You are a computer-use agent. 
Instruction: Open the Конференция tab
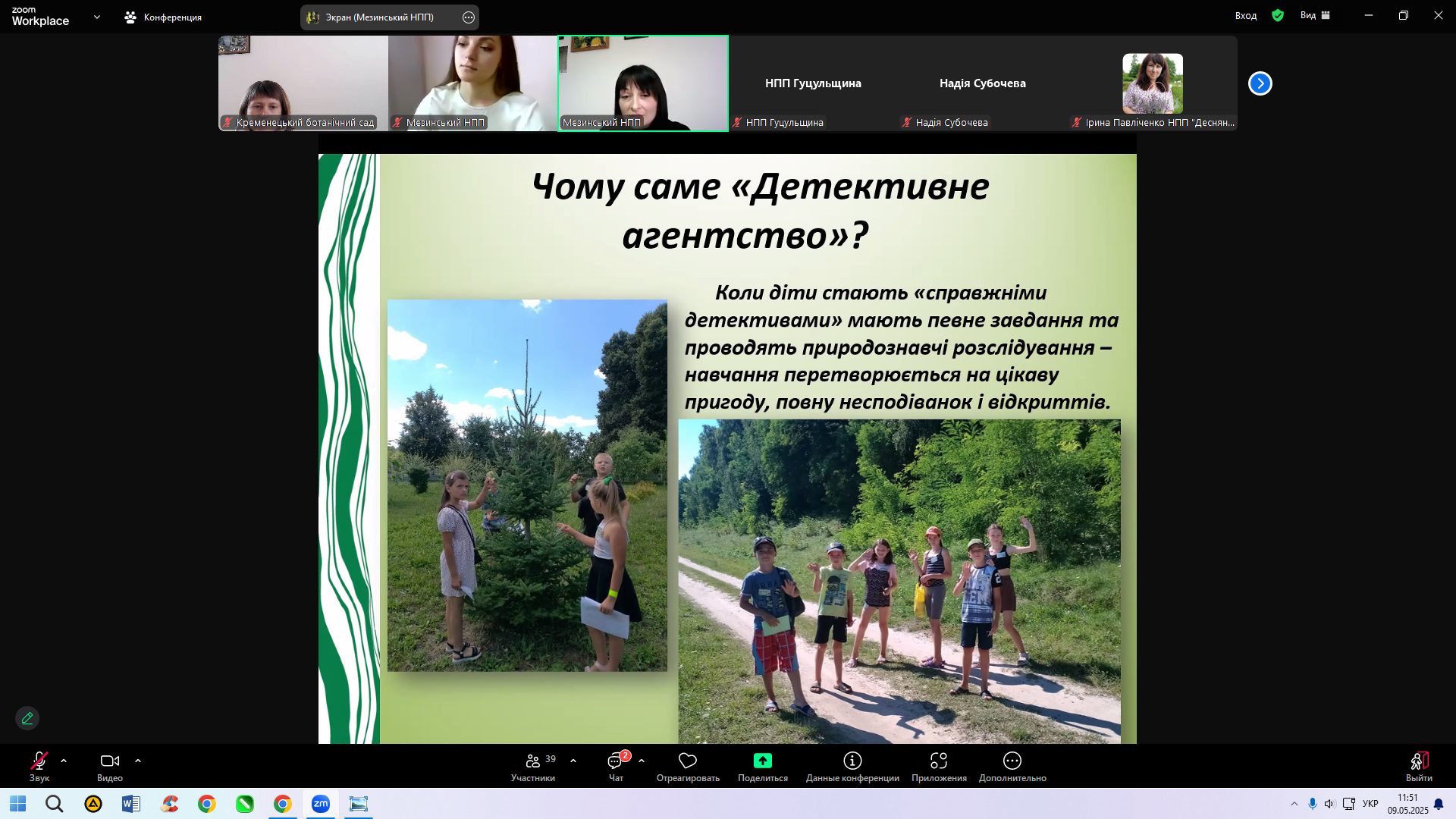click(163, 17)
